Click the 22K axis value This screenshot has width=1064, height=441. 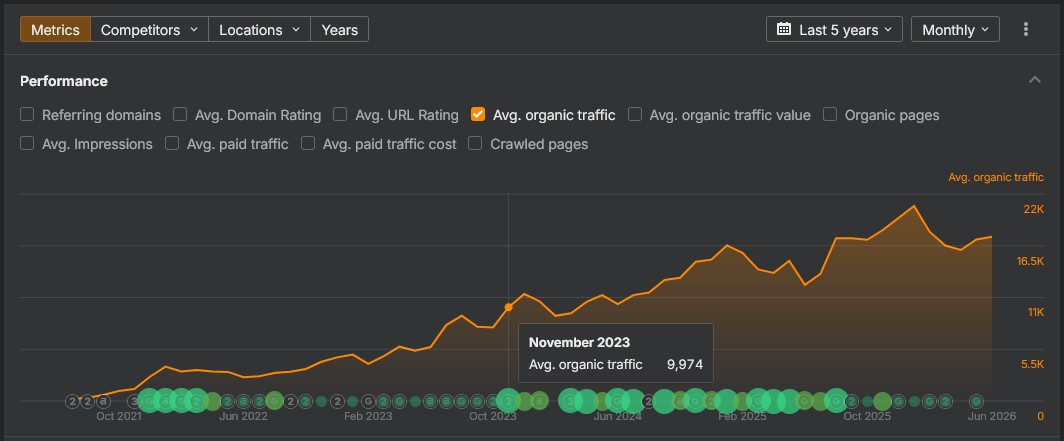pos(1033,209)
